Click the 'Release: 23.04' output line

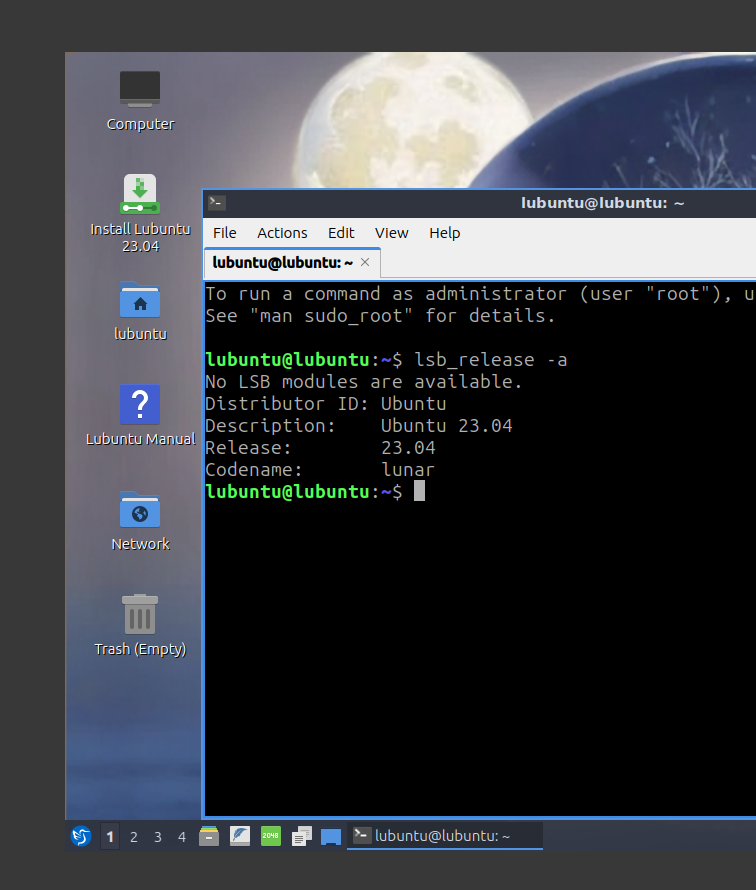320,448
